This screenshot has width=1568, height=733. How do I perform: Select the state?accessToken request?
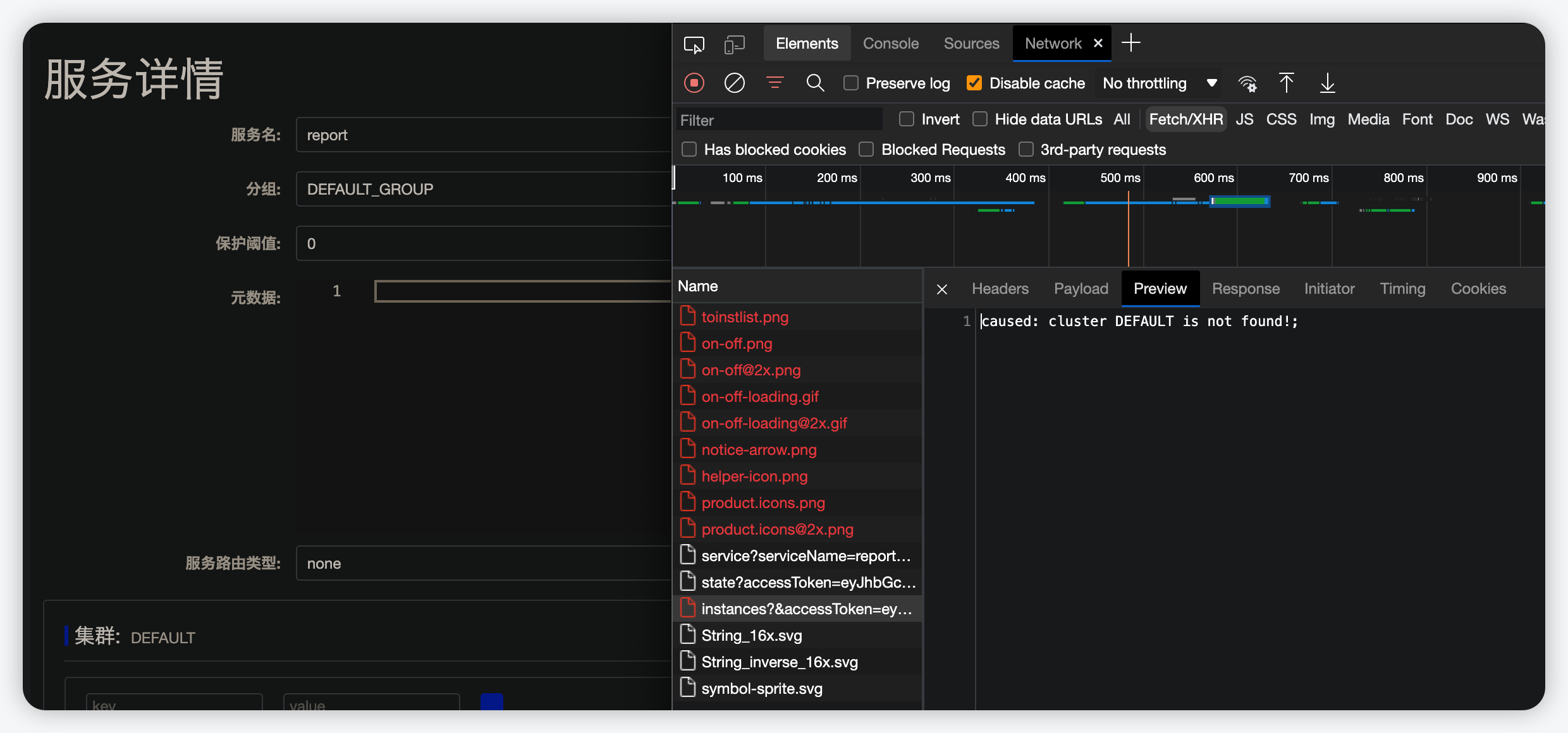[797, 582]
